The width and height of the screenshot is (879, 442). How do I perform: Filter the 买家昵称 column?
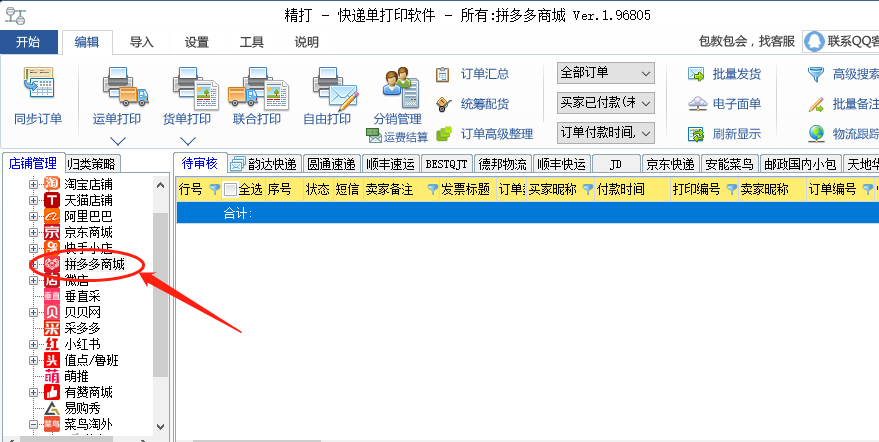click(x=587, y=190)
